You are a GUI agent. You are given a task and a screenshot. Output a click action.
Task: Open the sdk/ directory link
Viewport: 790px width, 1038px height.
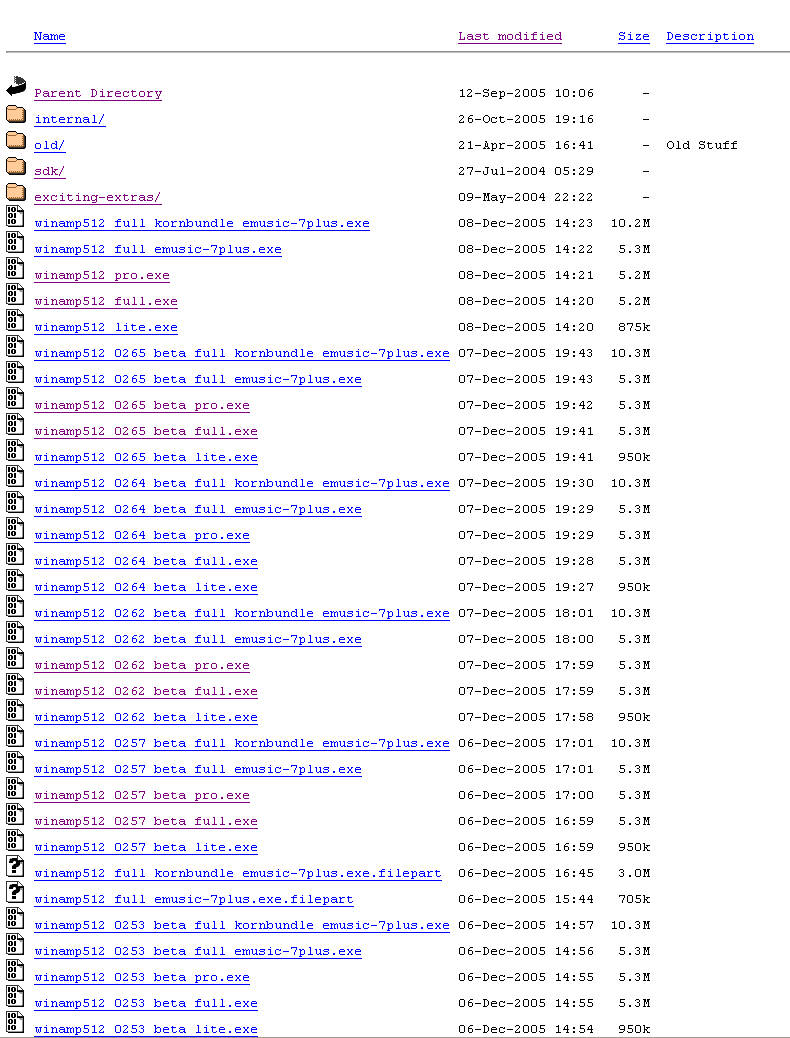coord(50,171)
